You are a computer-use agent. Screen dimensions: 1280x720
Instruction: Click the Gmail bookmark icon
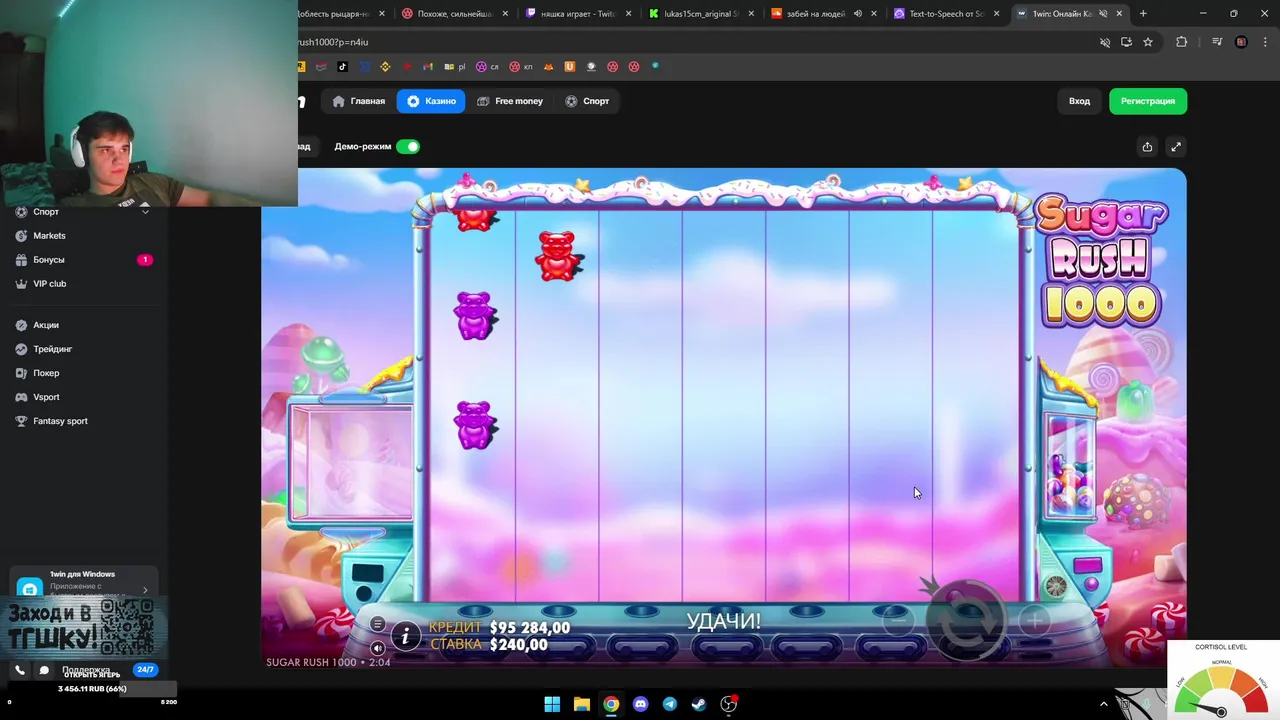(428, 67)
